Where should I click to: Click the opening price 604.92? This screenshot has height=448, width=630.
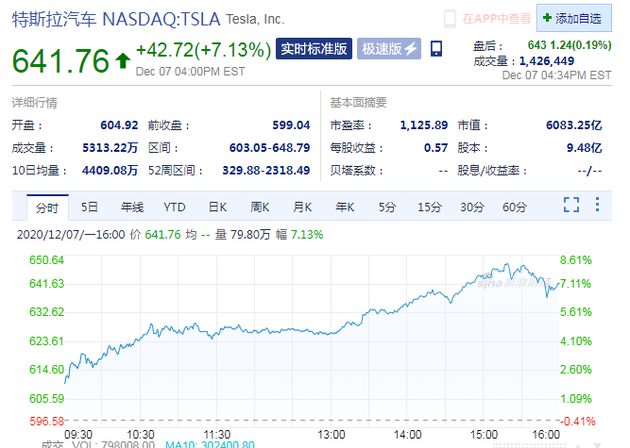(x=119, y=125)
